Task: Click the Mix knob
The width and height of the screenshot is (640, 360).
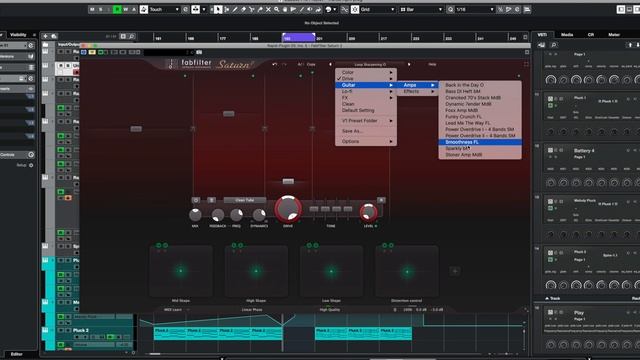Action: point(195,215)
